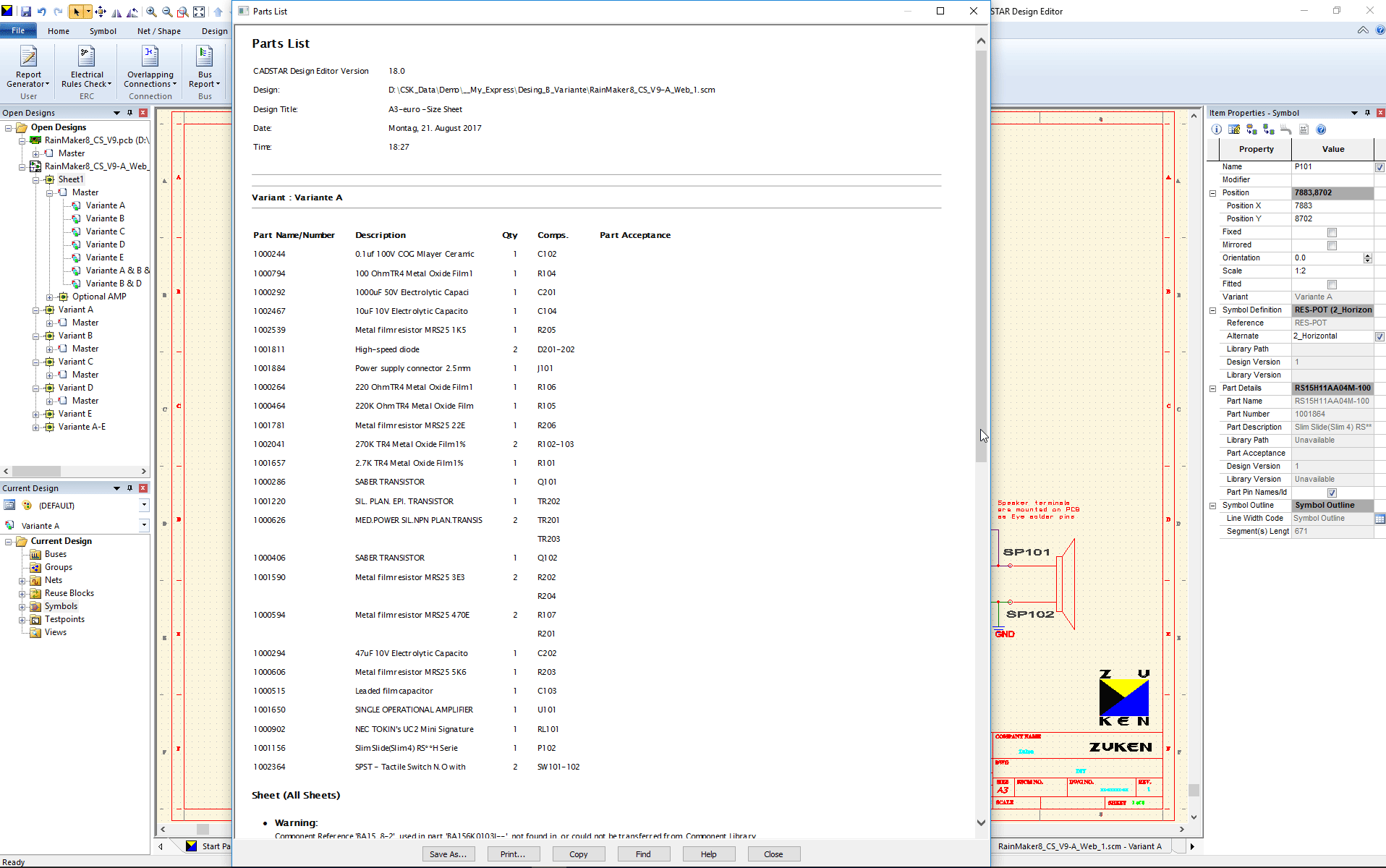Open the Item Properties panel options arrow
1386x868 pixels.
coord(1354,113)
